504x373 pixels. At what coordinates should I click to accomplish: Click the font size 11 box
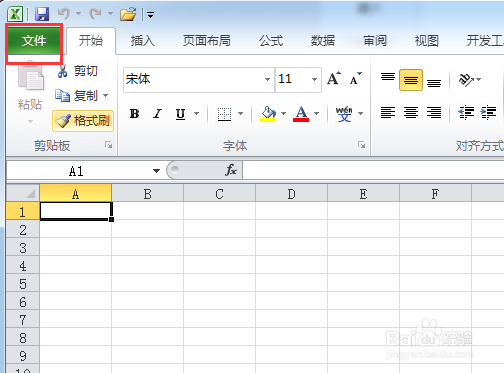point(293,79)
